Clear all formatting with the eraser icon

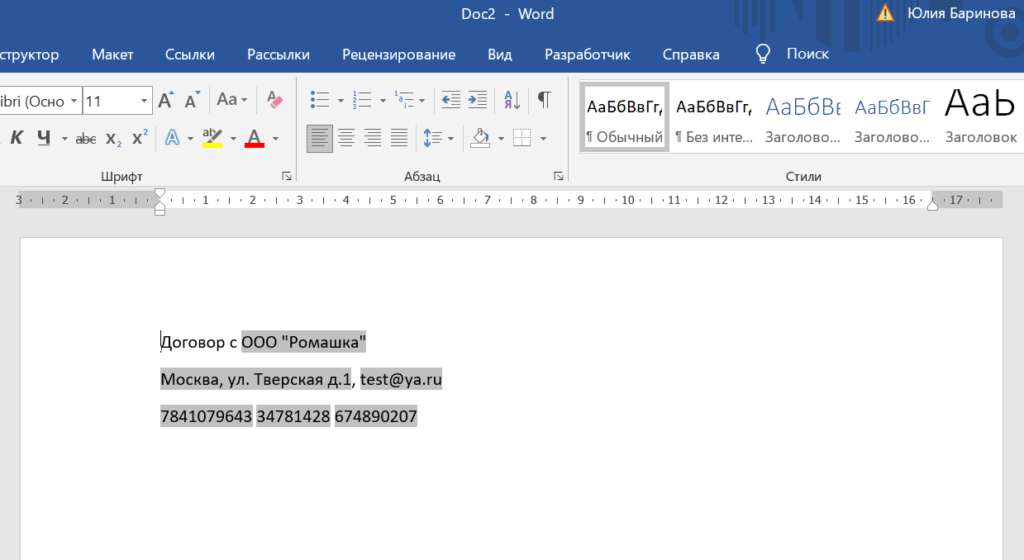click(x=275, y=100)
